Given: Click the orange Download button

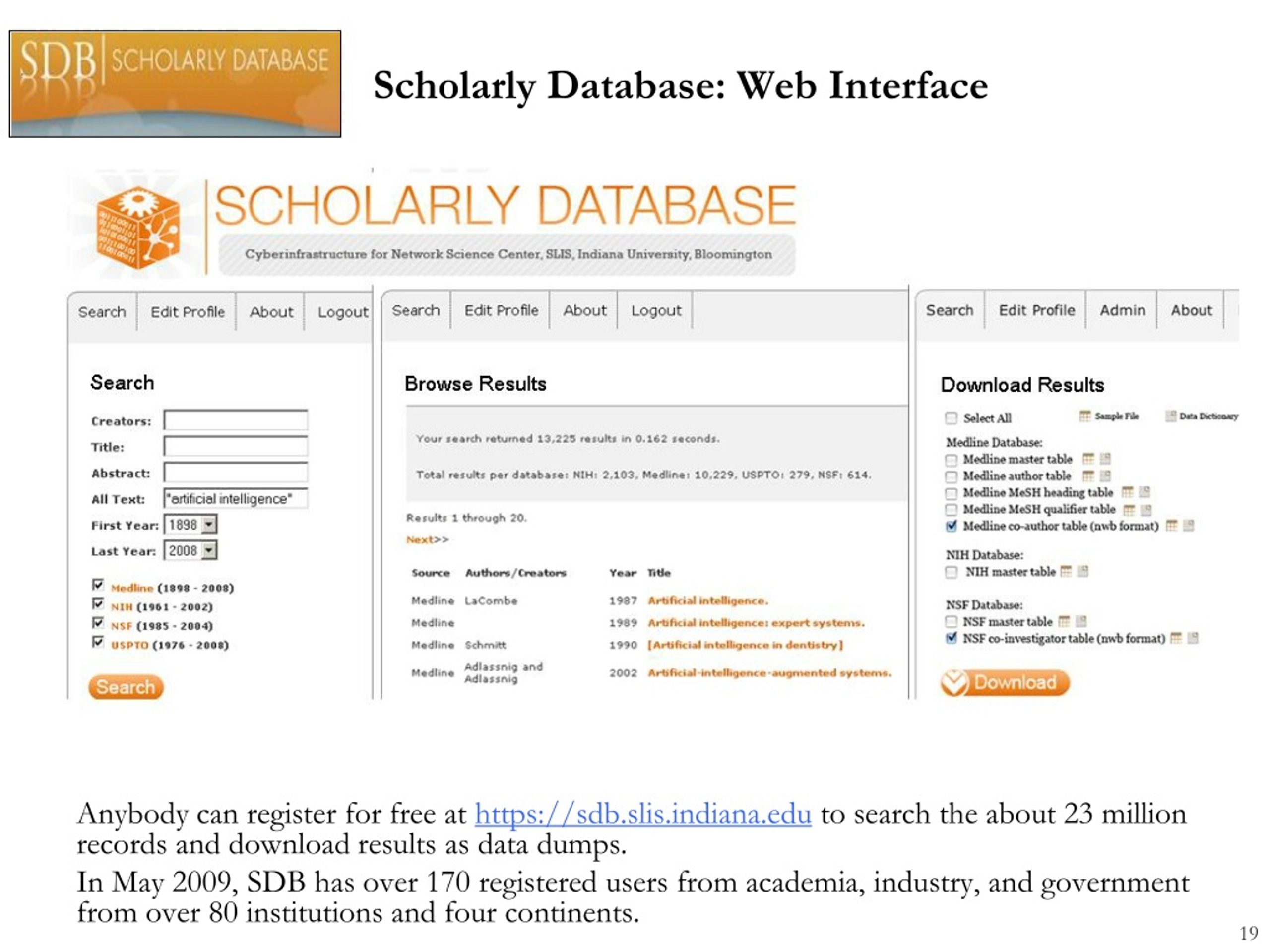Looking at the screenshot, I should [x=1005, y=682].
